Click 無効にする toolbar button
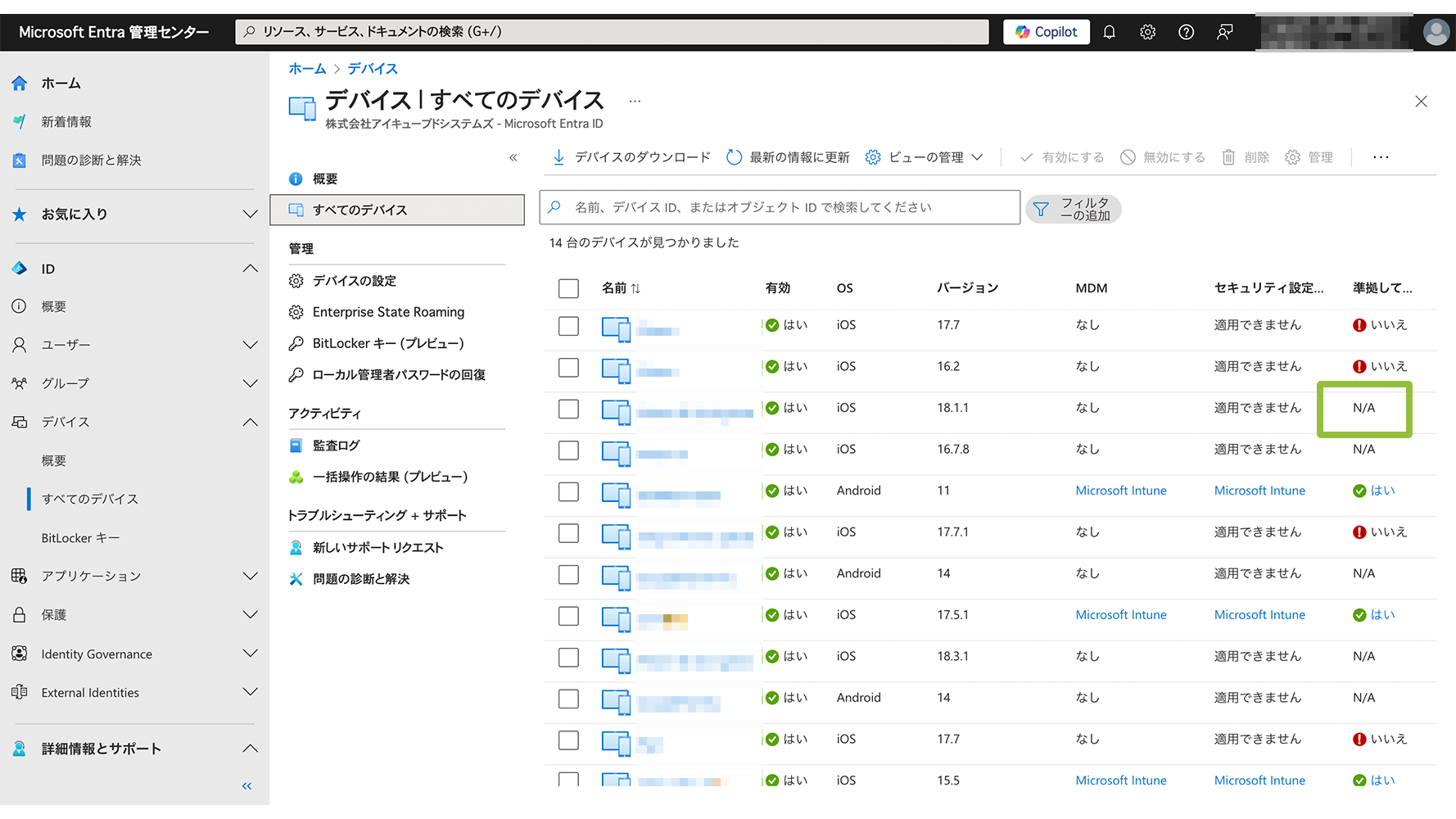The image size is (1456, 819). [x=1163, y=157]
